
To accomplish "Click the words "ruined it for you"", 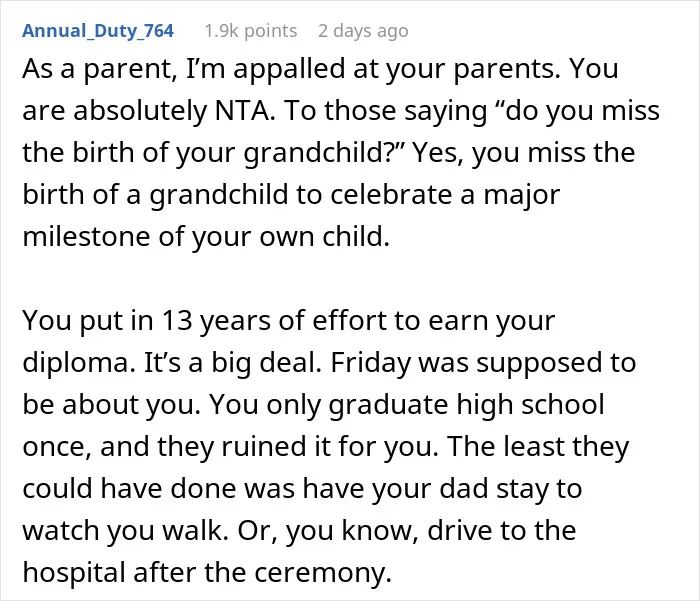I will click(329, 447).
